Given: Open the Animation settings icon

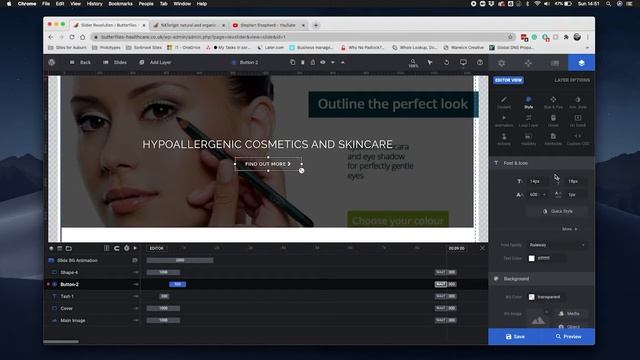Looking at the screenshot, I should point(504,120).
